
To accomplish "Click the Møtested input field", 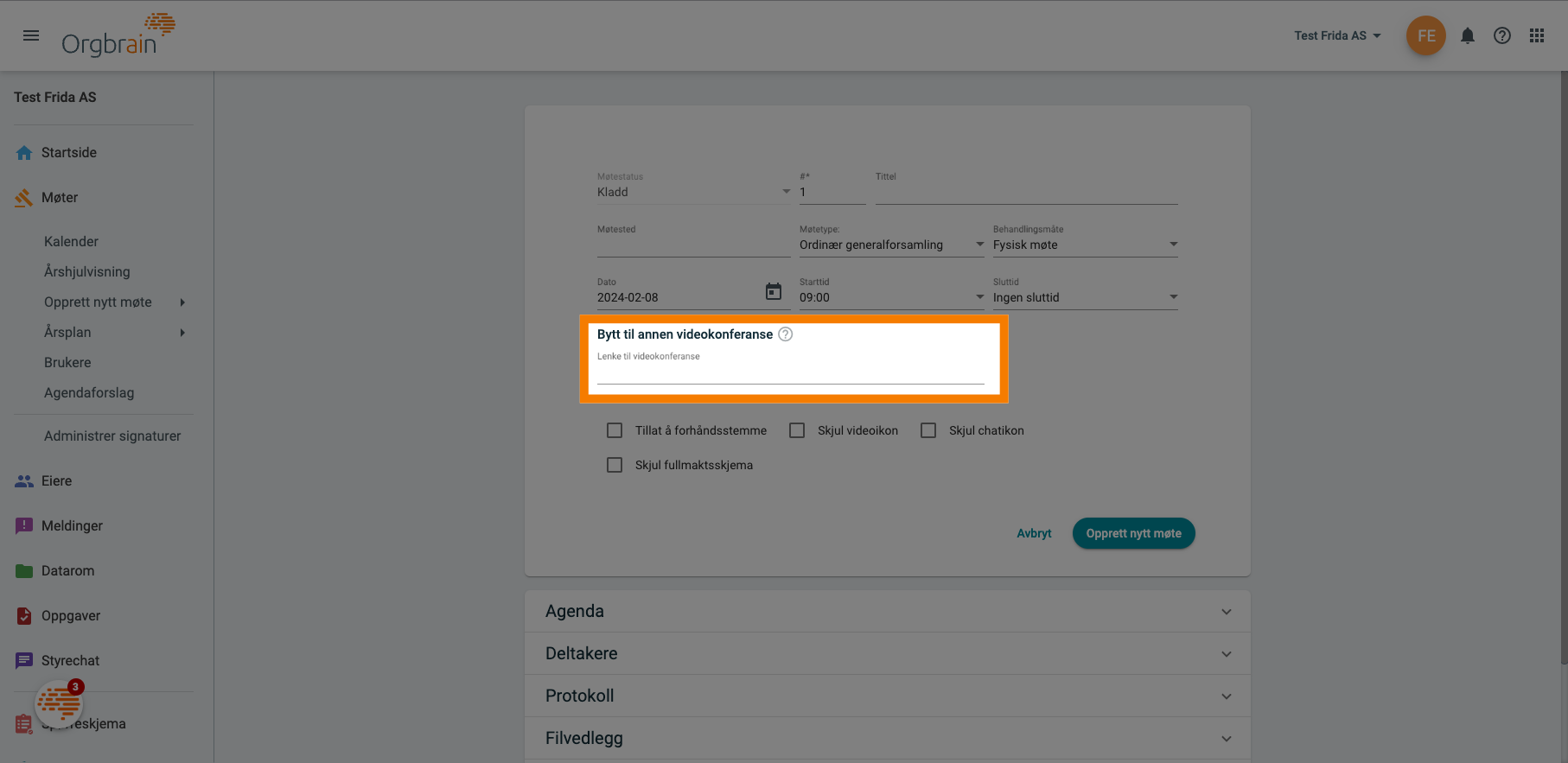I will click(x=693, y=245).
